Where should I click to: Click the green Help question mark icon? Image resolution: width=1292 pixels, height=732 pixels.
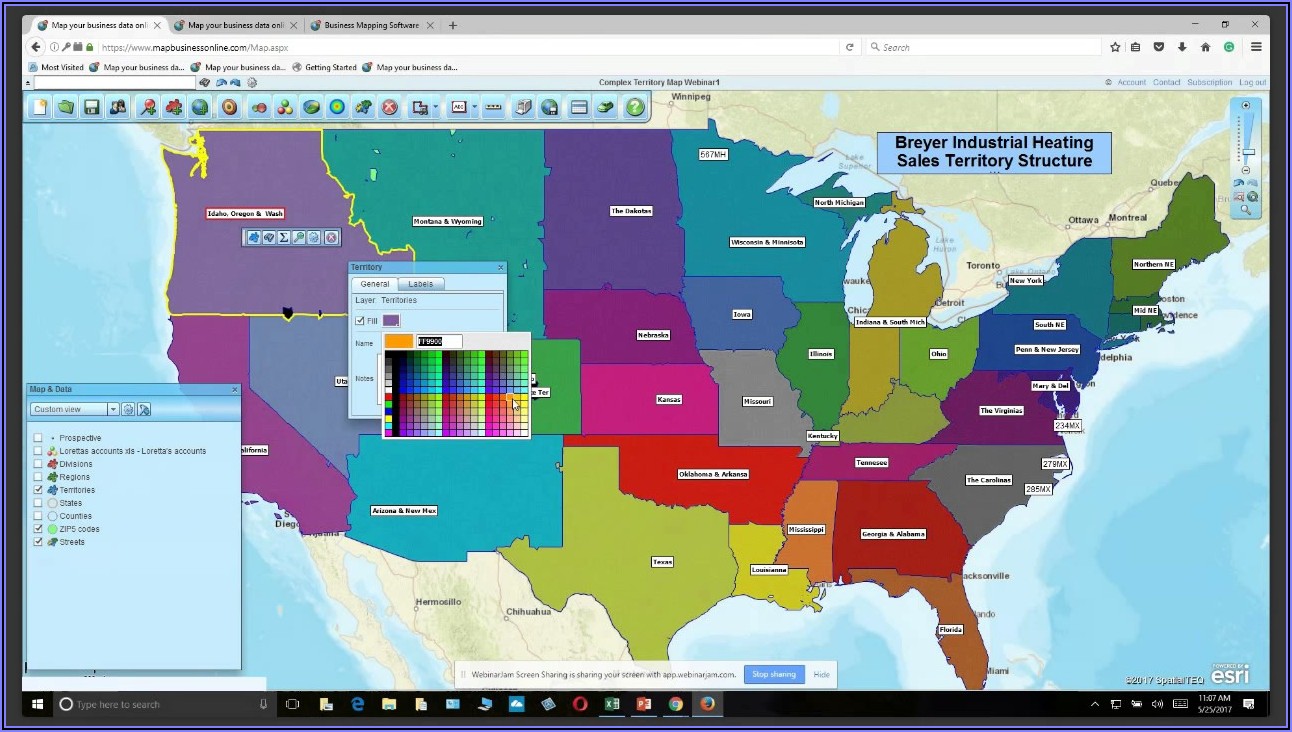click(634, 107)
